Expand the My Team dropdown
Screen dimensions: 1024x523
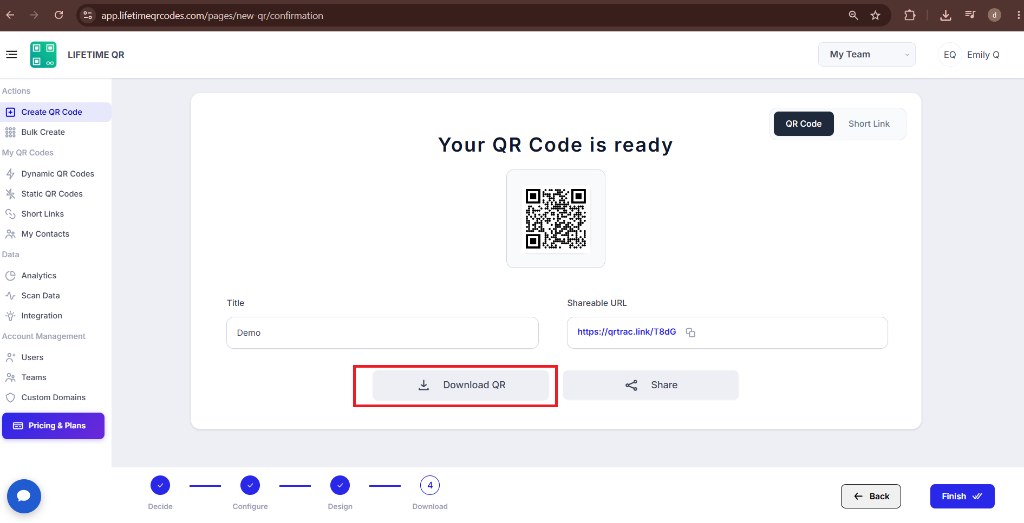(867, 55)
